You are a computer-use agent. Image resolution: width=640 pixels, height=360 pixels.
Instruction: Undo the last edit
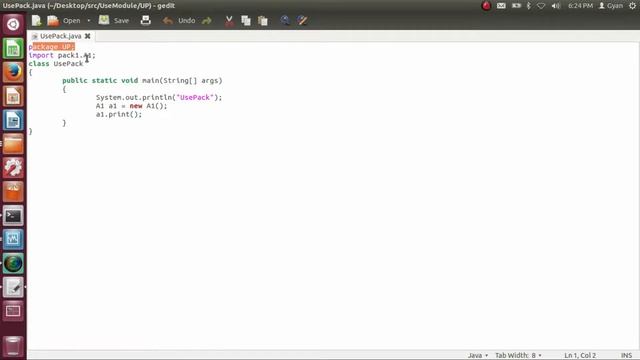coord(179,20)
